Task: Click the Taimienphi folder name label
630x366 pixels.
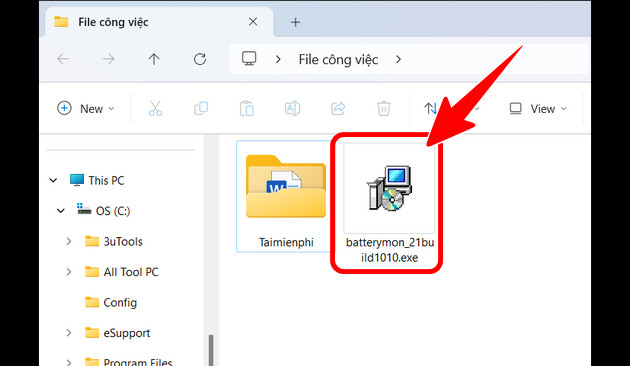Action: 286,243
